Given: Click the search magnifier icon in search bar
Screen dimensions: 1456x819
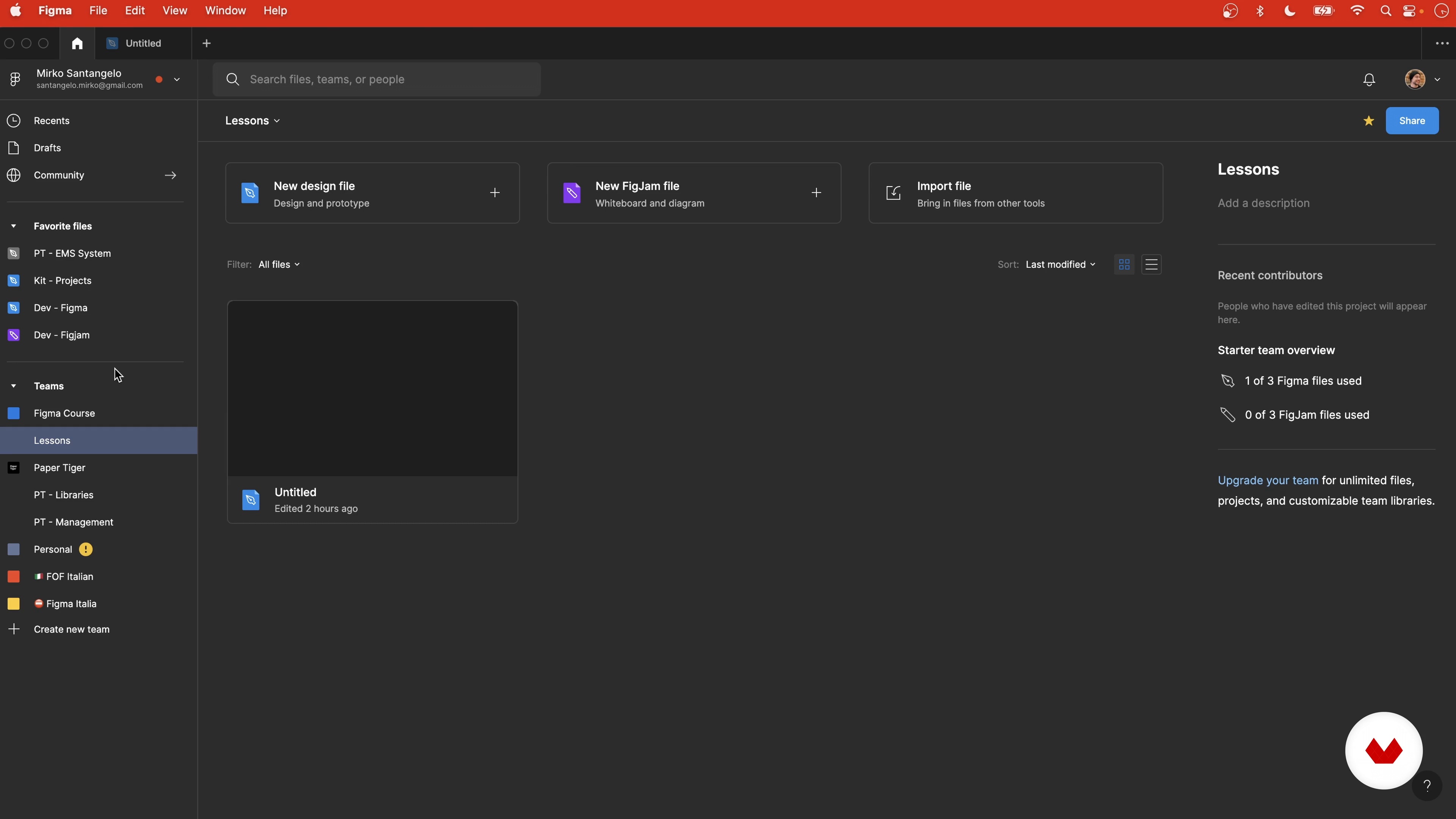Looking at the screenshot, I should [x=233, y=80].
